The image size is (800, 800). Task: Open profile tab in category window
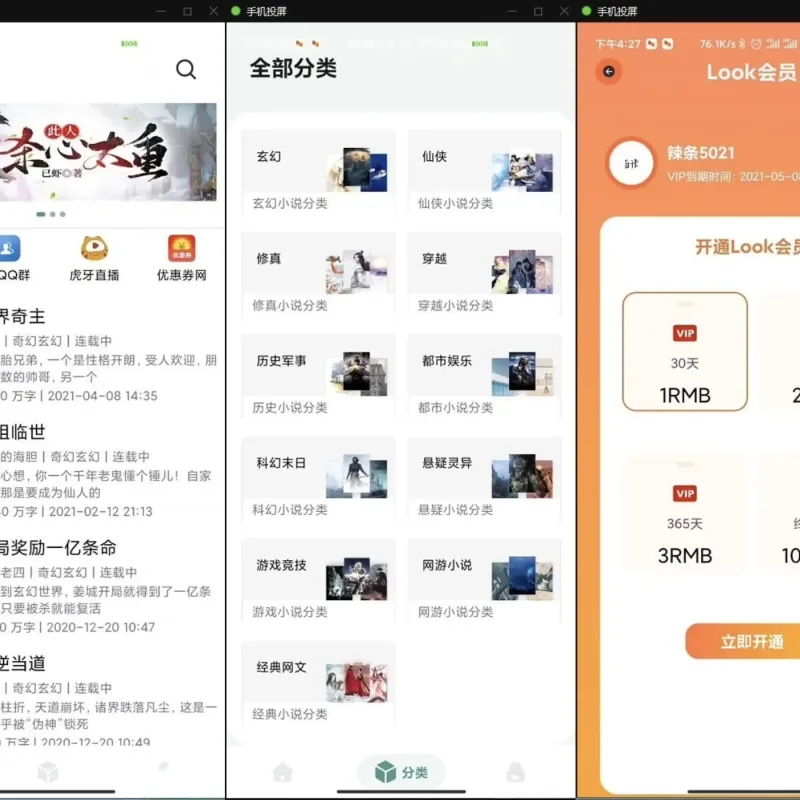point(515,772)
